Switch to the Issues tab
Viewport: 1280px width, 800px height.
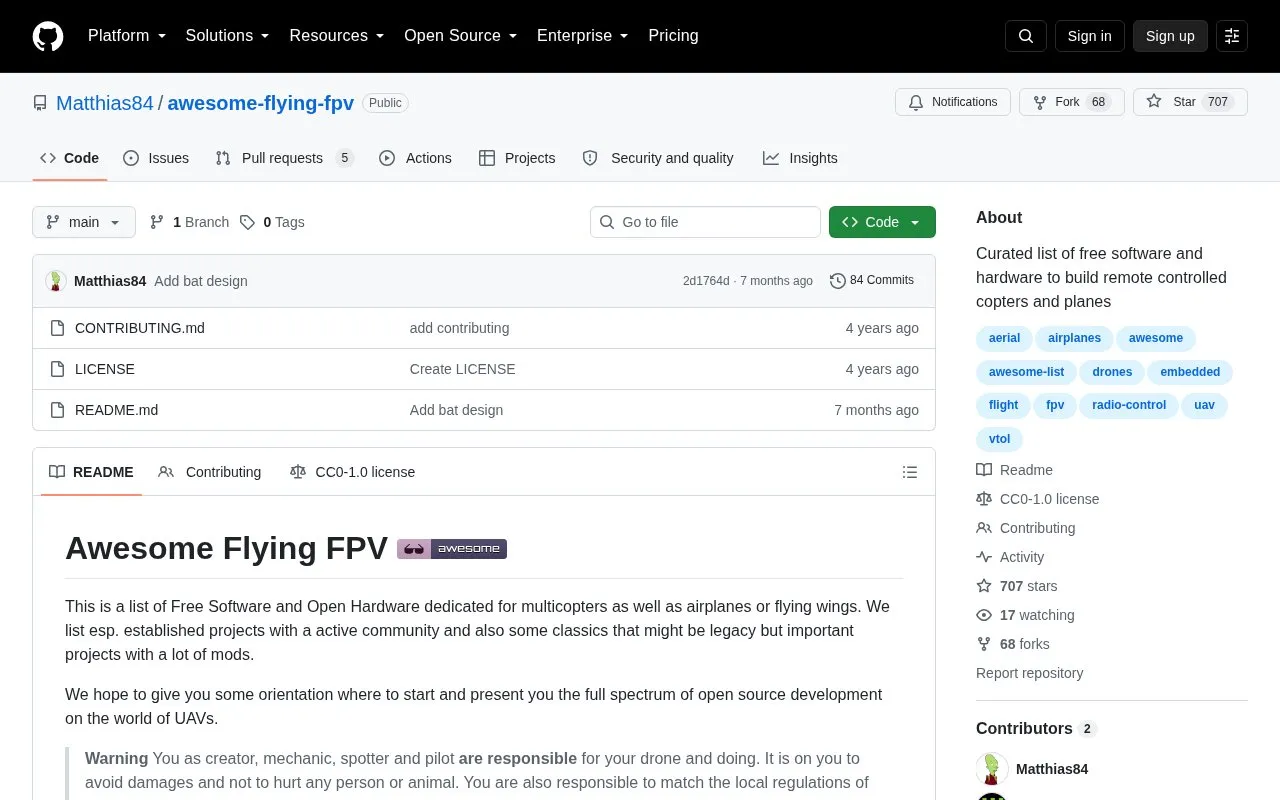click(156, 158)
